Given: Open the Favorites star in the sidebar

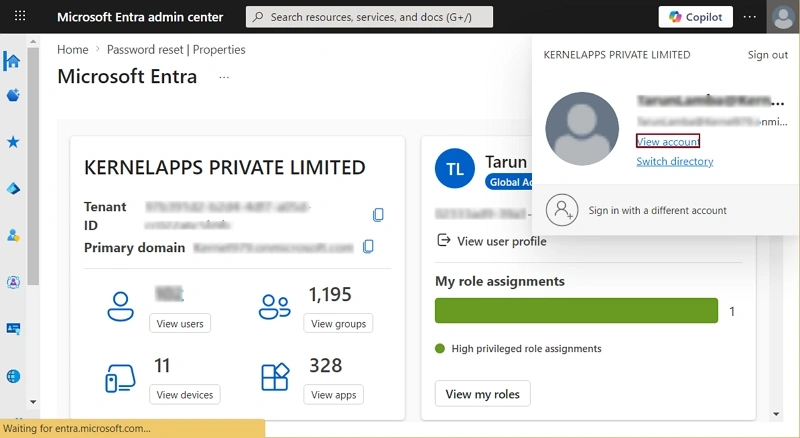Looking at the screenshot, I should (x=13, y=141).
